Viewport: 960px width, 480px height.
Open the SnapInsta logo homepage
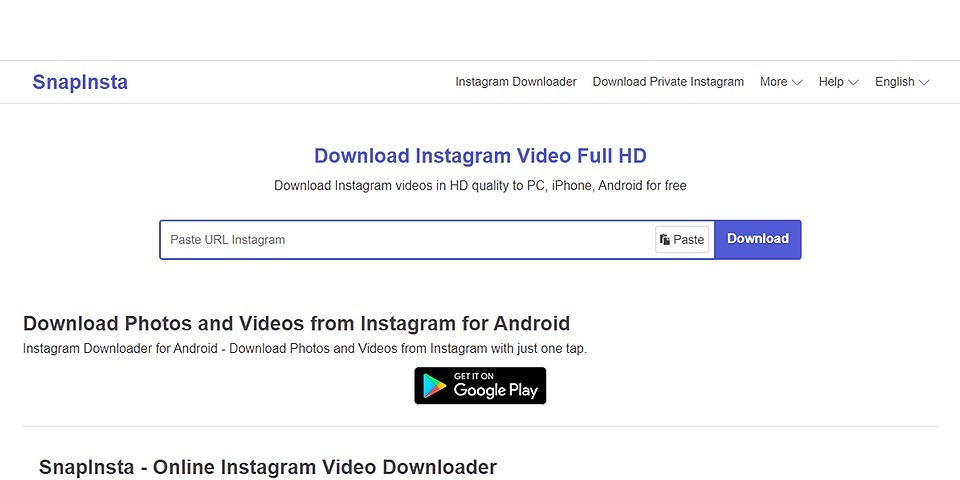(80, 82)
